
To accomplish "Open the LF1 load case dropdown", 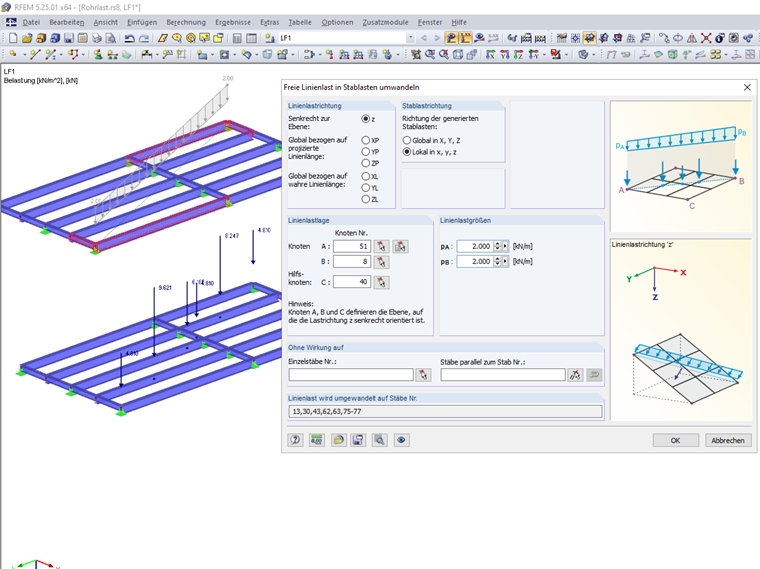I will click(x=411, y=38).
